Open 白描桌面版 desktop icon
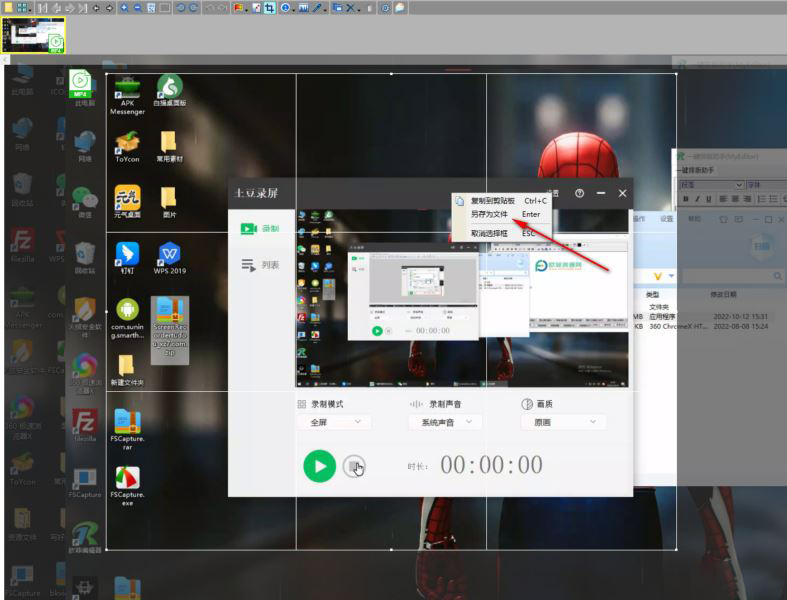Screen dimensions: 787x600 [x=170, y=90]
